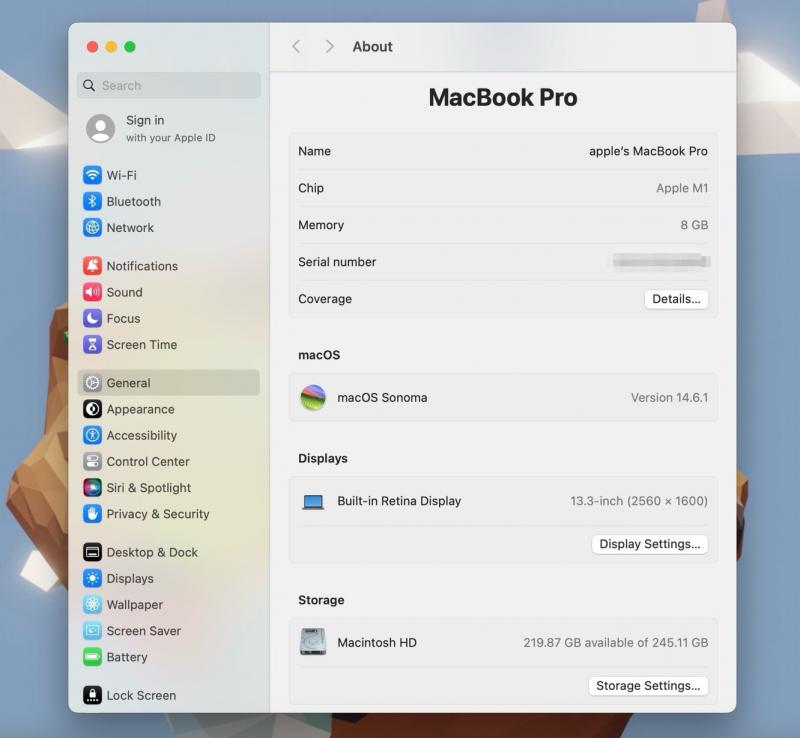Select Appearance in the sidebar
800x738 pixels.
click(140, 409)
